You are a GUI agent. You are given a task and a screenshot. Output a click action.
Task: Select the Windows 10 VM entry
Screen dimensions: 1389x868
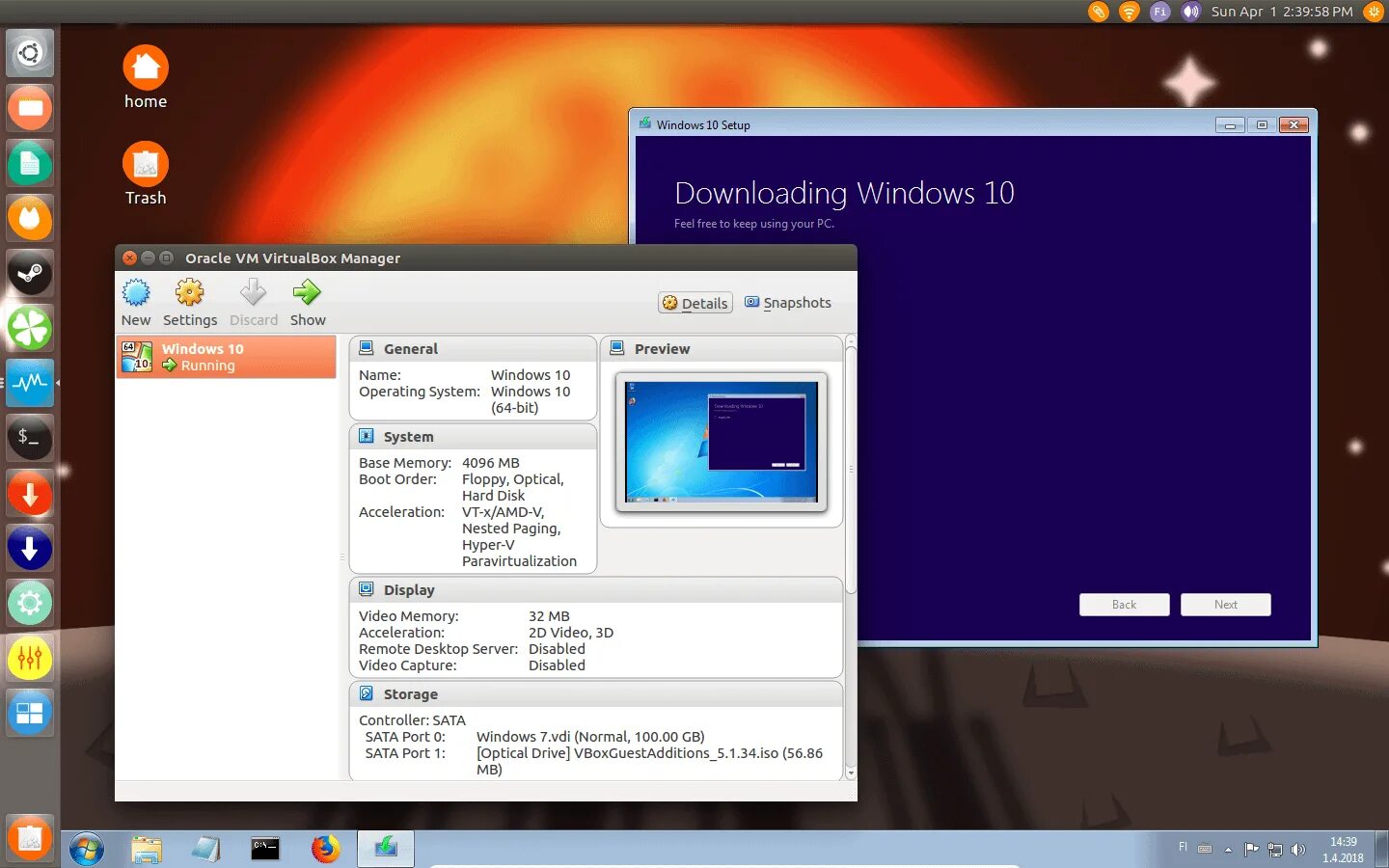(x=226, y=357)
